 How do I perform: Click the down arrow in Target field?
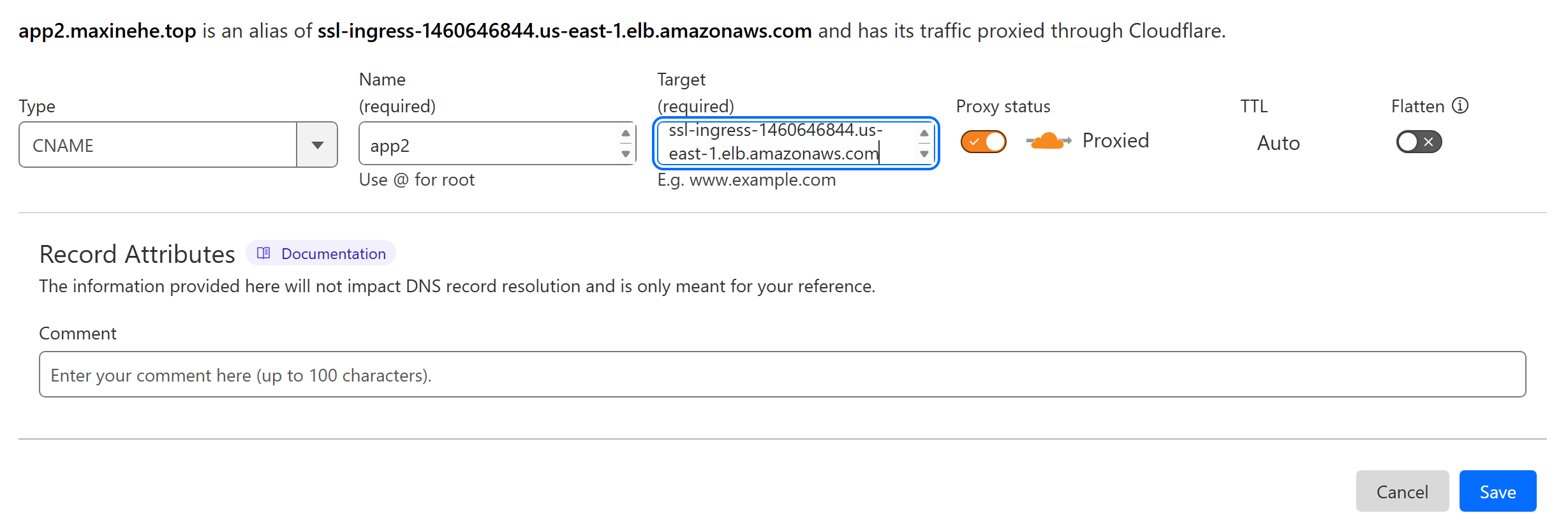(x=924, y=154)
